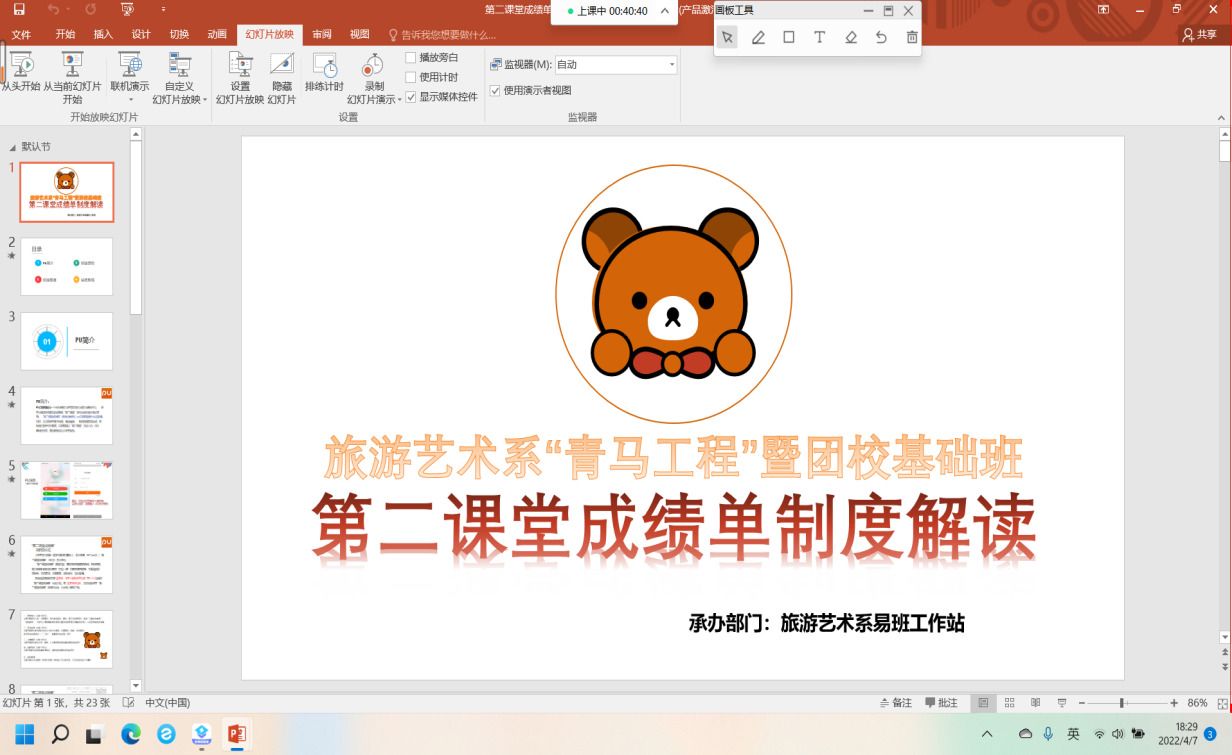This screenshot has width=1232, height=755.
Task: Fit slide to current window
Action: click(x=1223, y=703)
